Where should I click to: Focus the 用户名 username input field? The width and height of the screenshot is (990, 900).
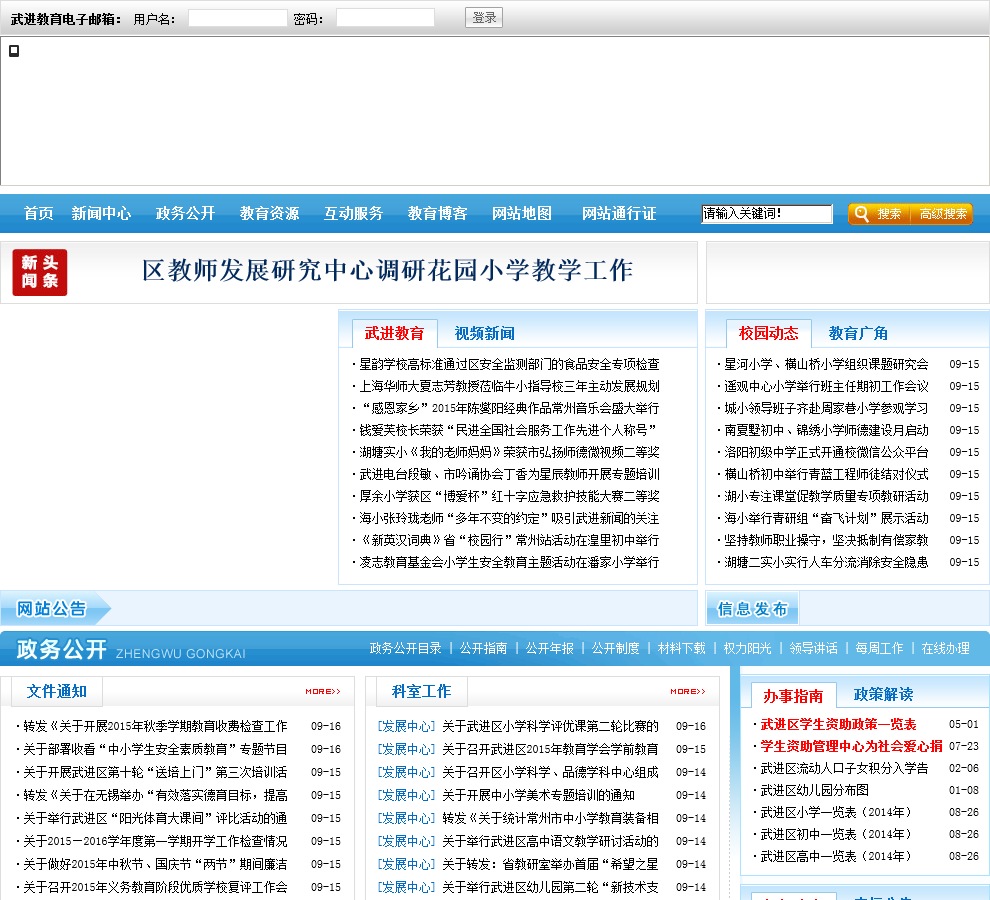[x=238, y=18]
